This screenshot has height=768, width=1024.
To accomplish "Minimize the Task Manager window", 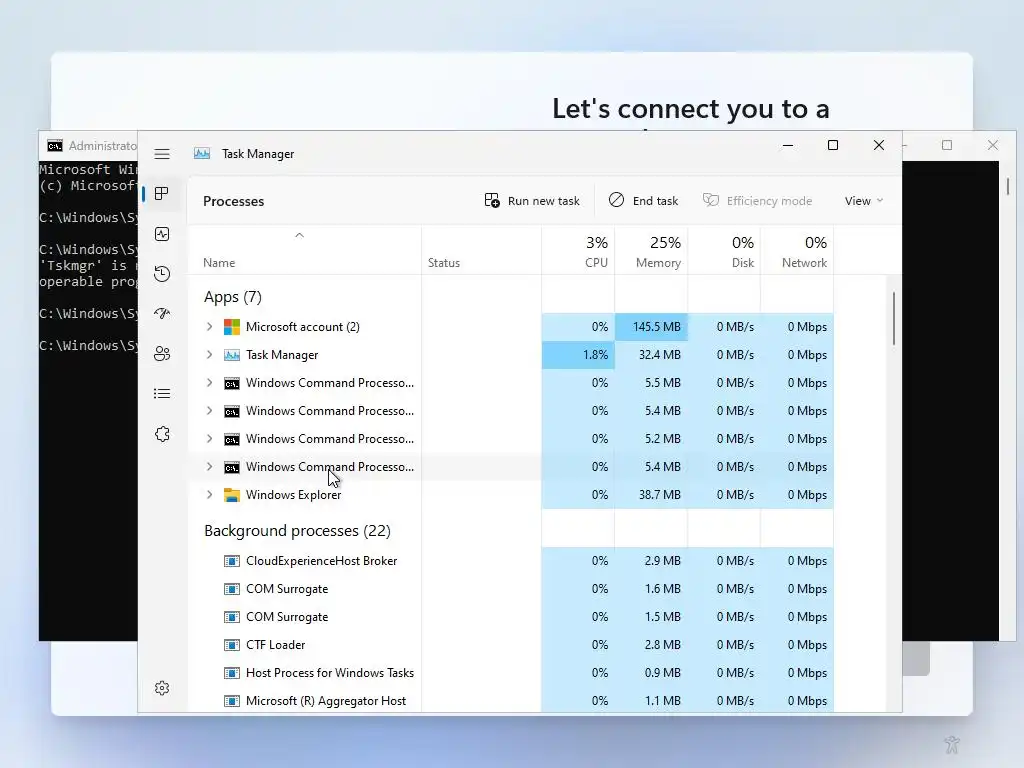I will coord(788,145).
